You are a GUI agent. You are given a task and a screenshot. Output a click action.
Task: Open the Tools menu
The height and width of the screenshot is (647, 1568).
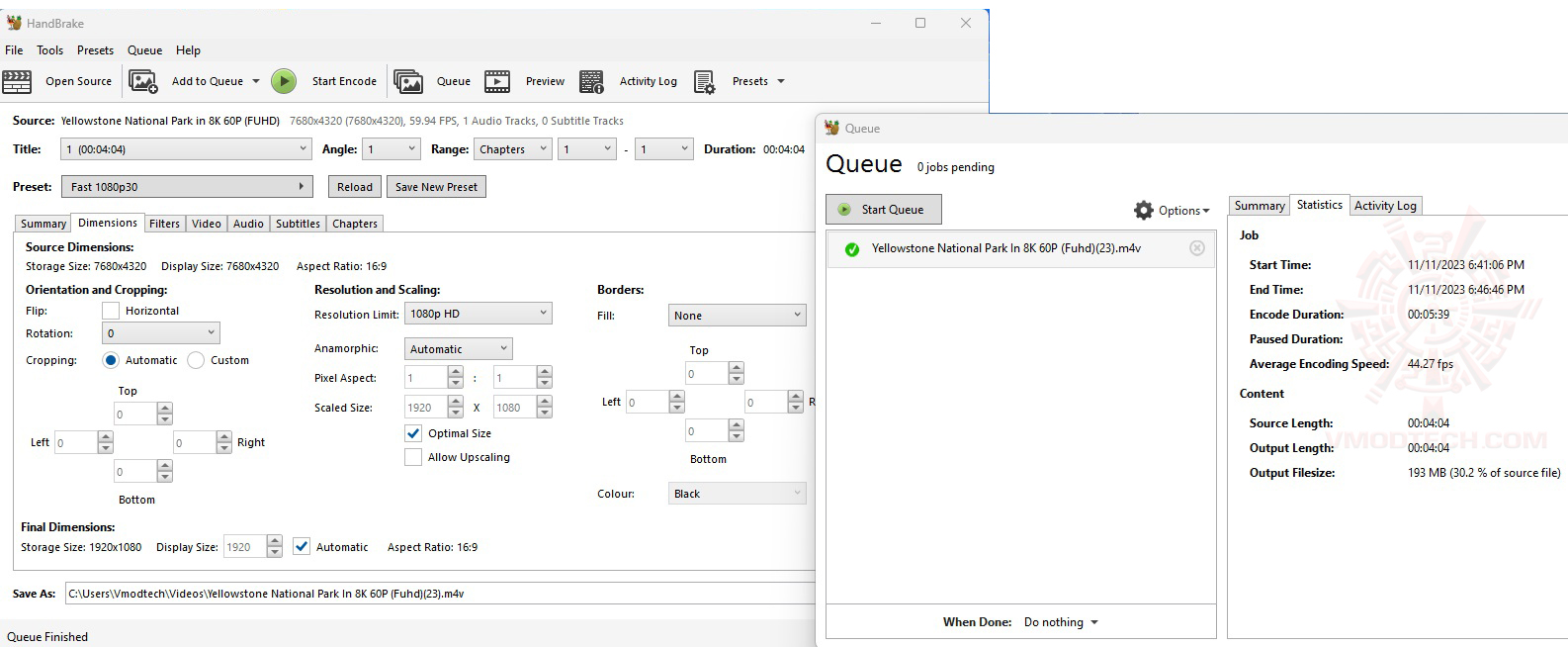(x=49, y=50)
